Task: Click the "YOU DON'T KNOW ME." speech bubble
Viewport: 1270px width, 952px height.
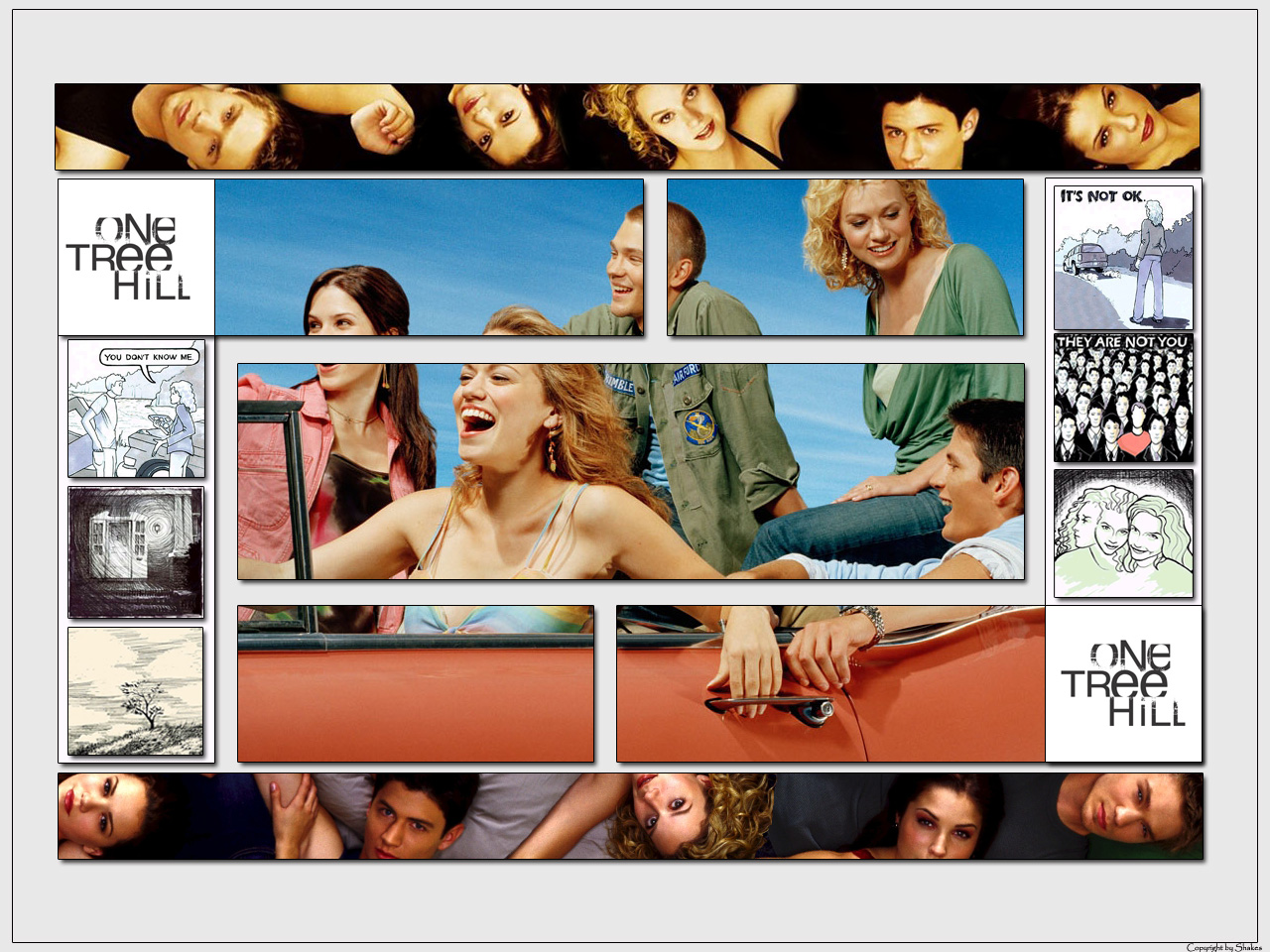Action: coord(151,357)
